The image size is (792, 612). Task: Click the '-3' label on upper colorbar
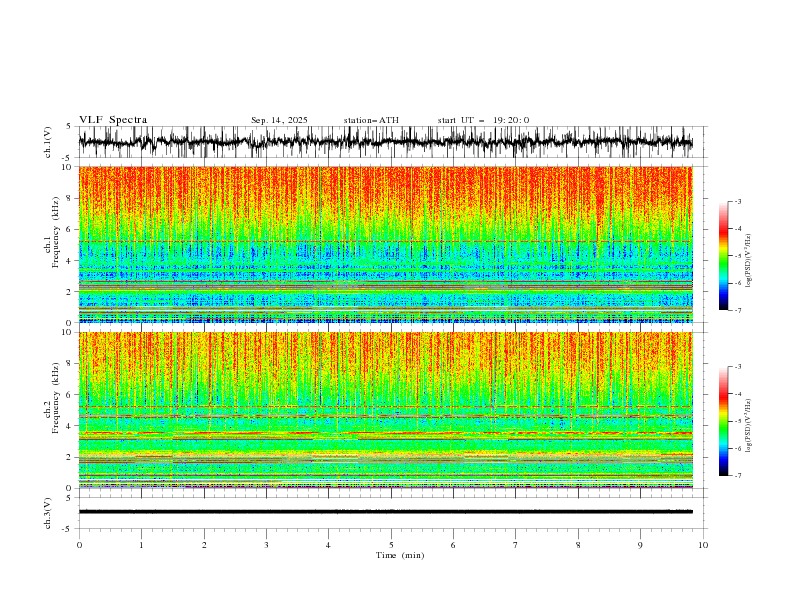(738, 201)
